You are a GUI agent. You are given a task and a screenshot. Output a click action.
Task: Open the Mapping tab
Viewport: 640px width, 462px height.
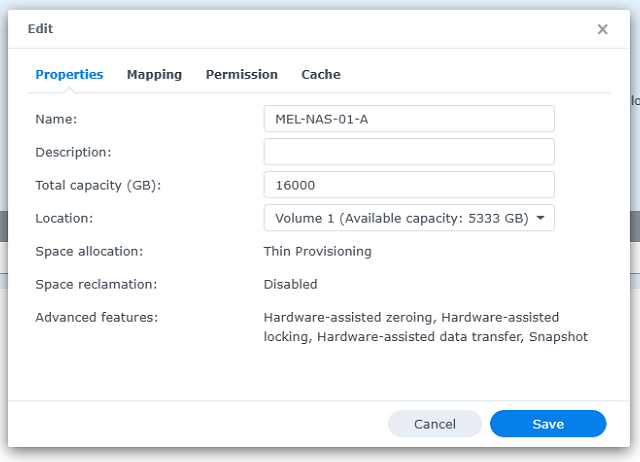[154, 75]
